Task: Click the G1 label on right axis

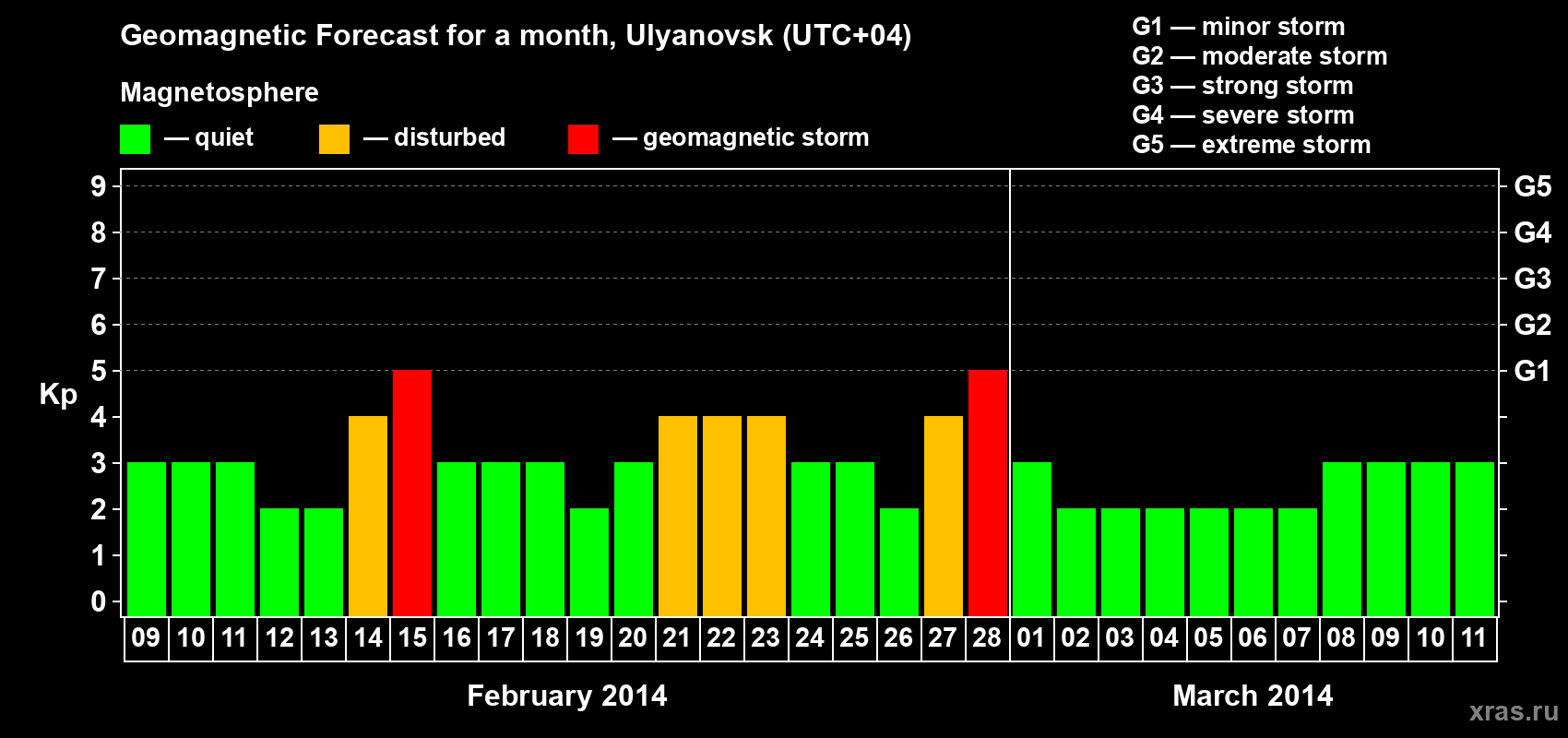Action: 1532,371
